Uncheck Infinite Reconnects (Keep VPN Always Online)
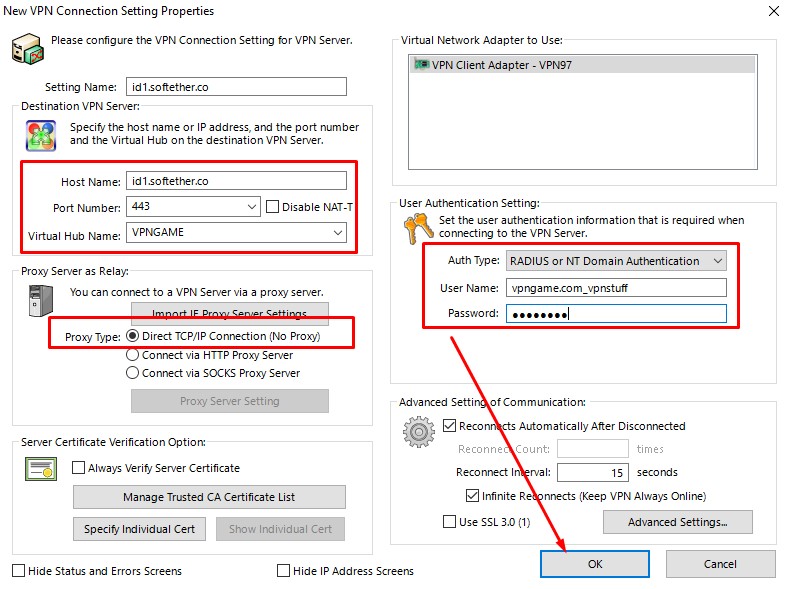This screenshot has width=788, height=589. (x=472, y=496)
